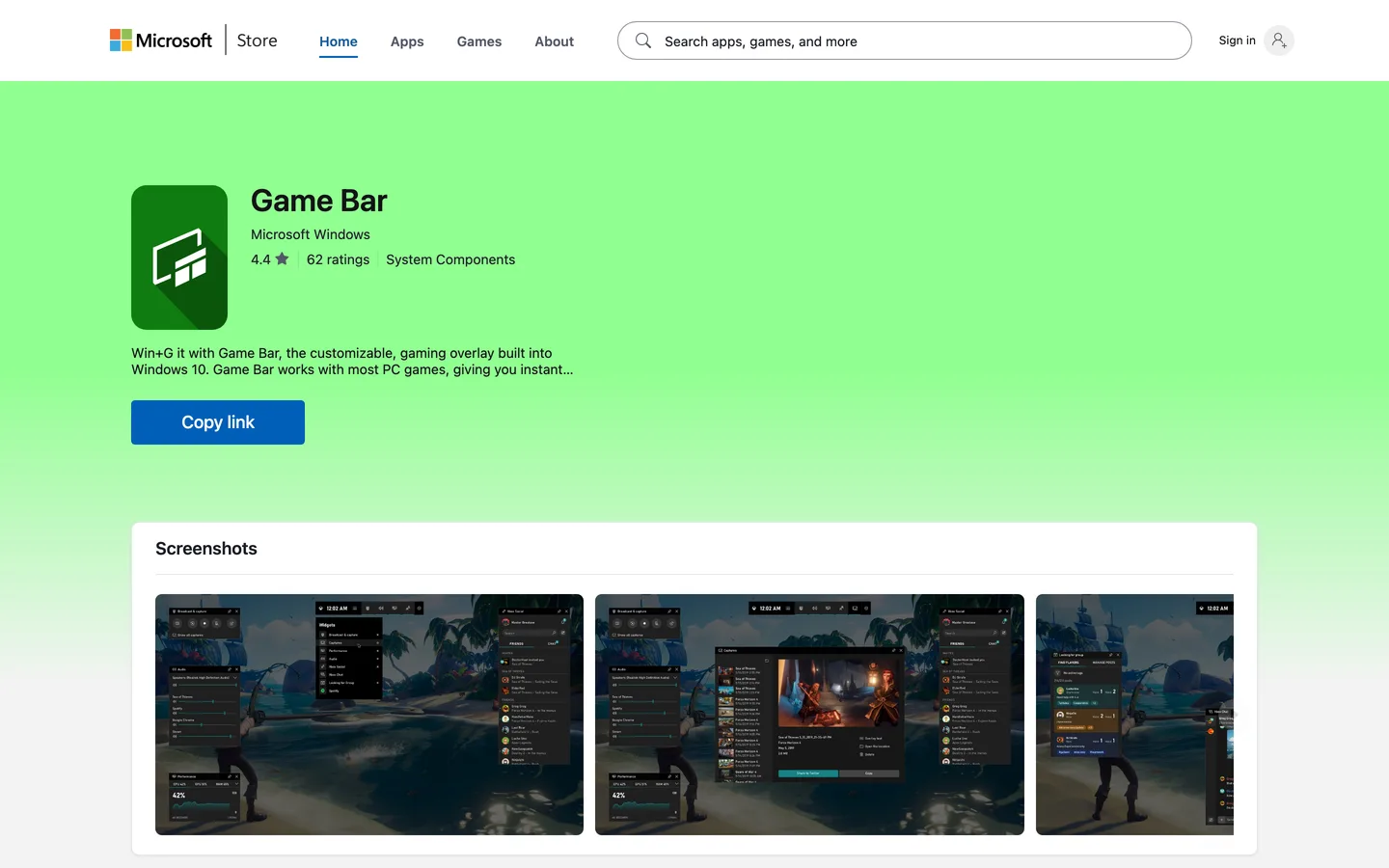Open the Store home link

pyautogui.click(x=257, y=41)
